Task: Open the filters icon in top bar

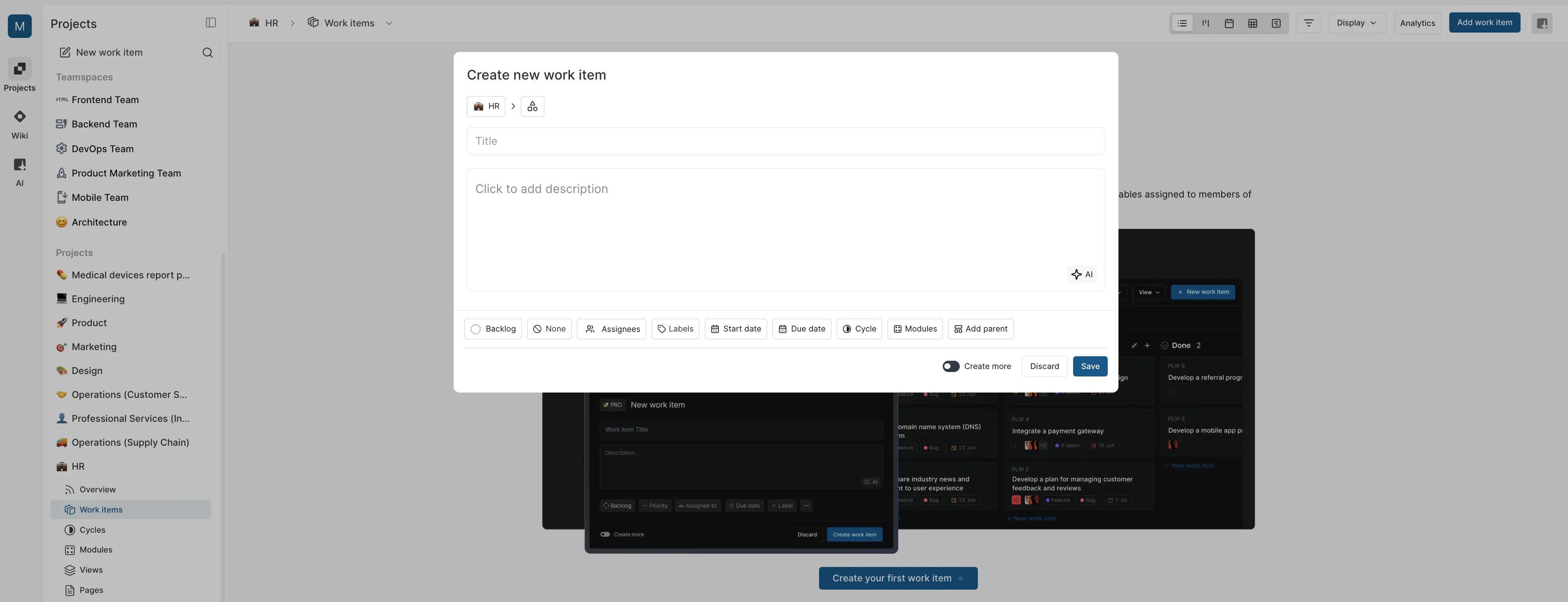Action: [1308, 23]
